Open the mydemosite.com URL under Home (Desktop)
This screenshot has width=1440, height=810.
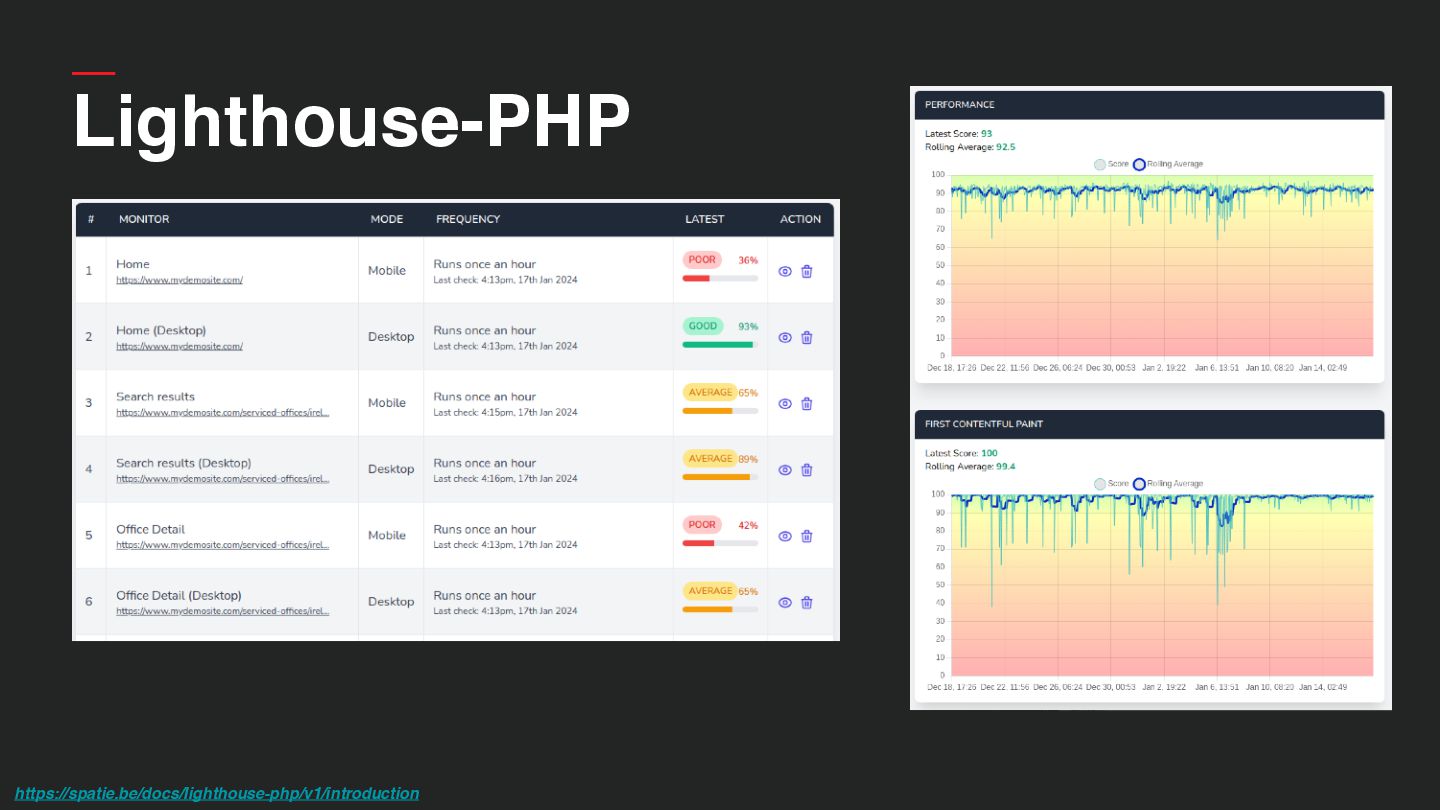pyautogui.click(x=179, y=346)
